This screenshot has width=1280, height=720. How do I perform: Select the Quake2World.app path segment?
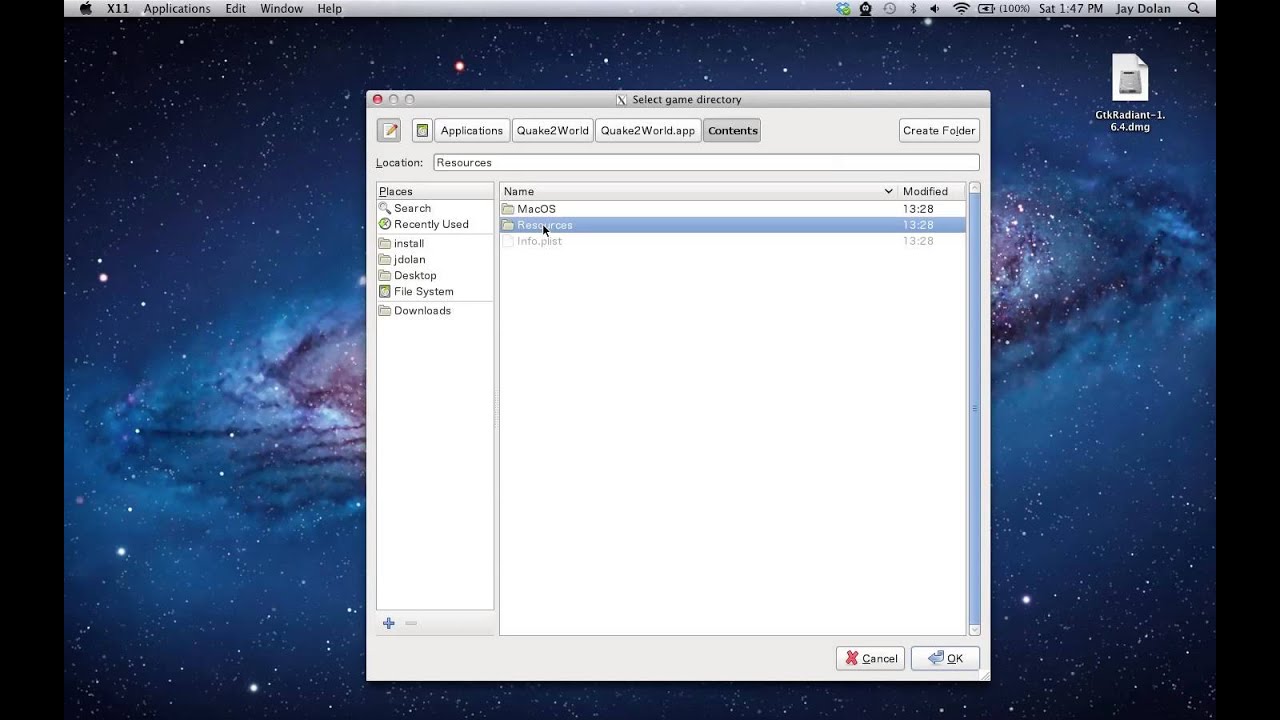coord(648,130)
